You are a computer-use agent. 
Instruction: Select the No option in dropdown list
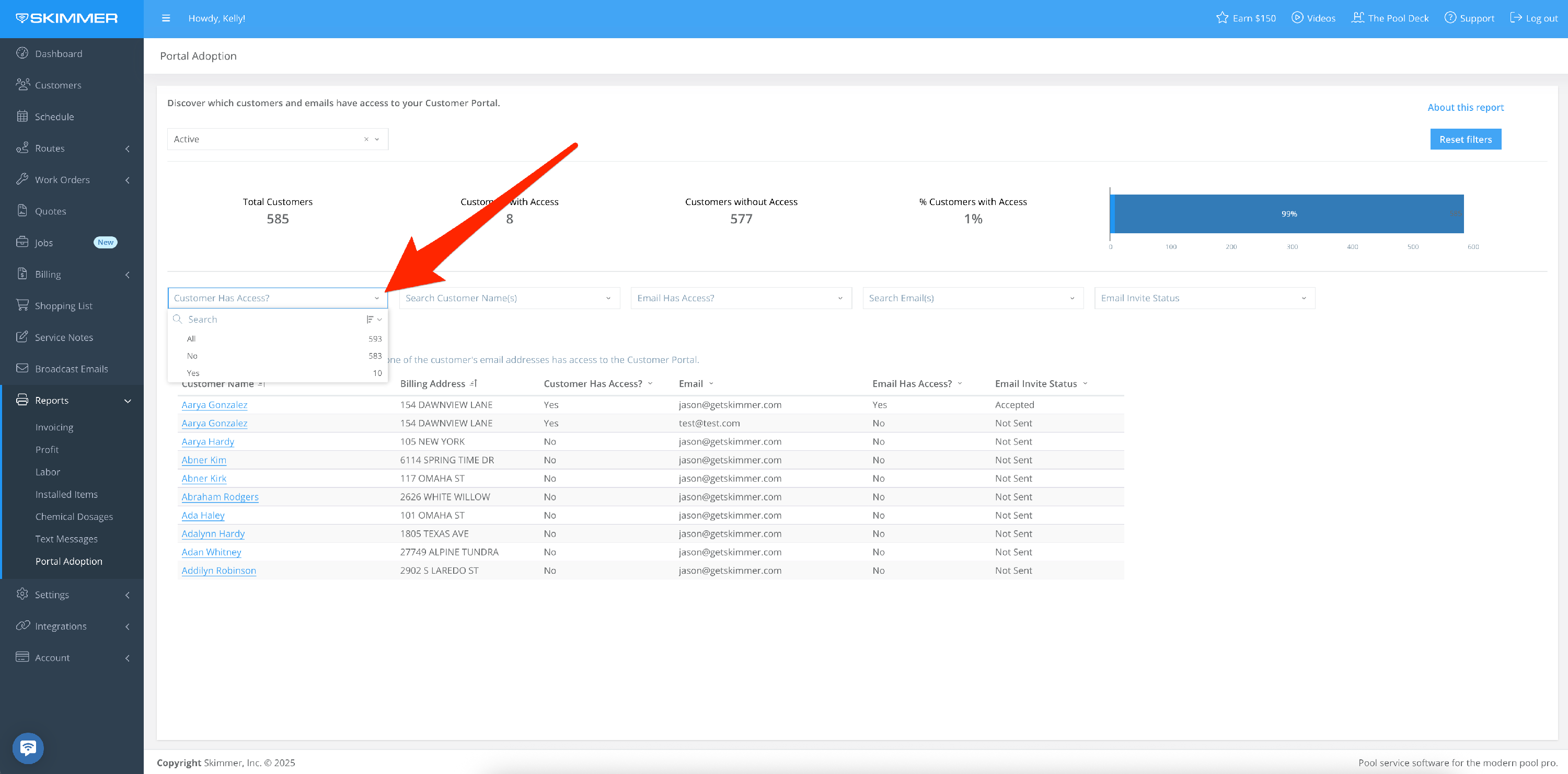(x=192, y=356)
